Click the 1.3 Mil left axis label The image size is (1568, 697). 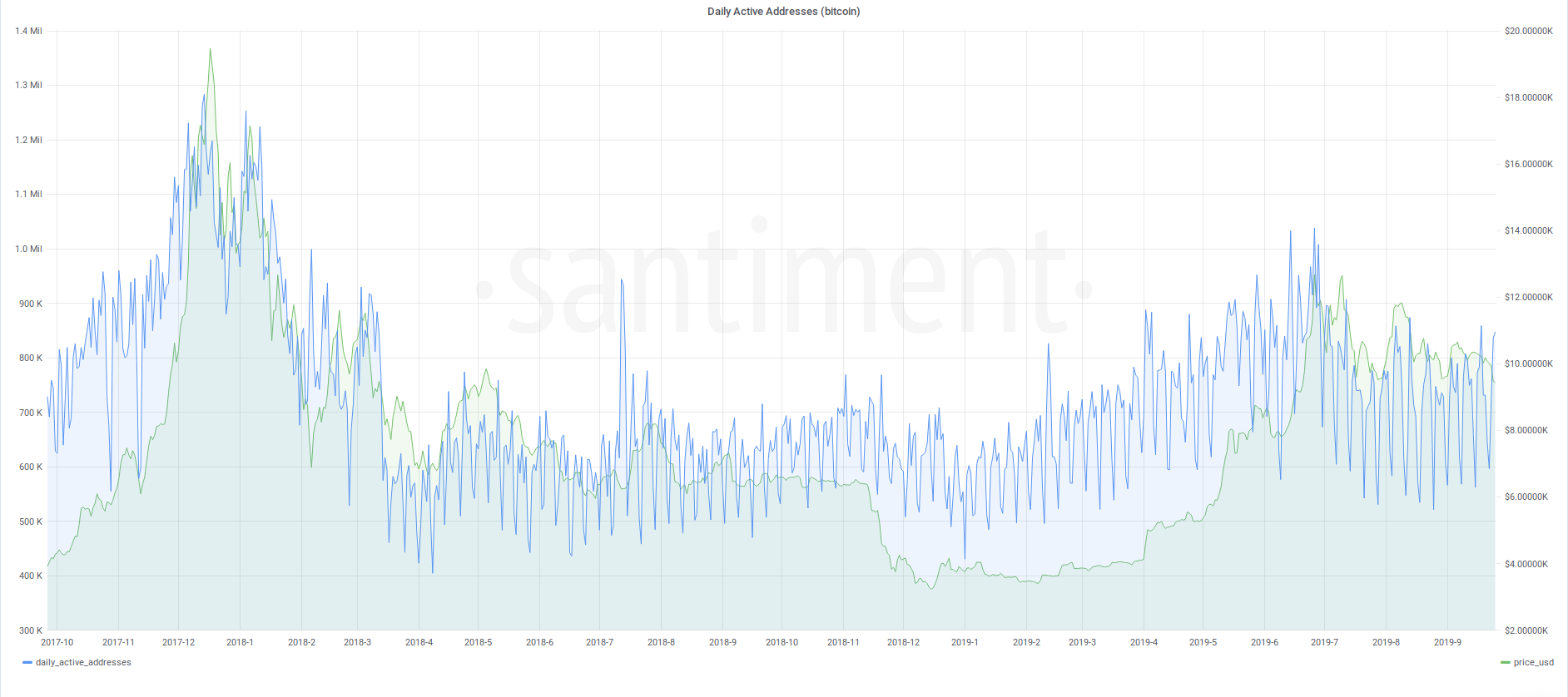click(x=28, y=85)
